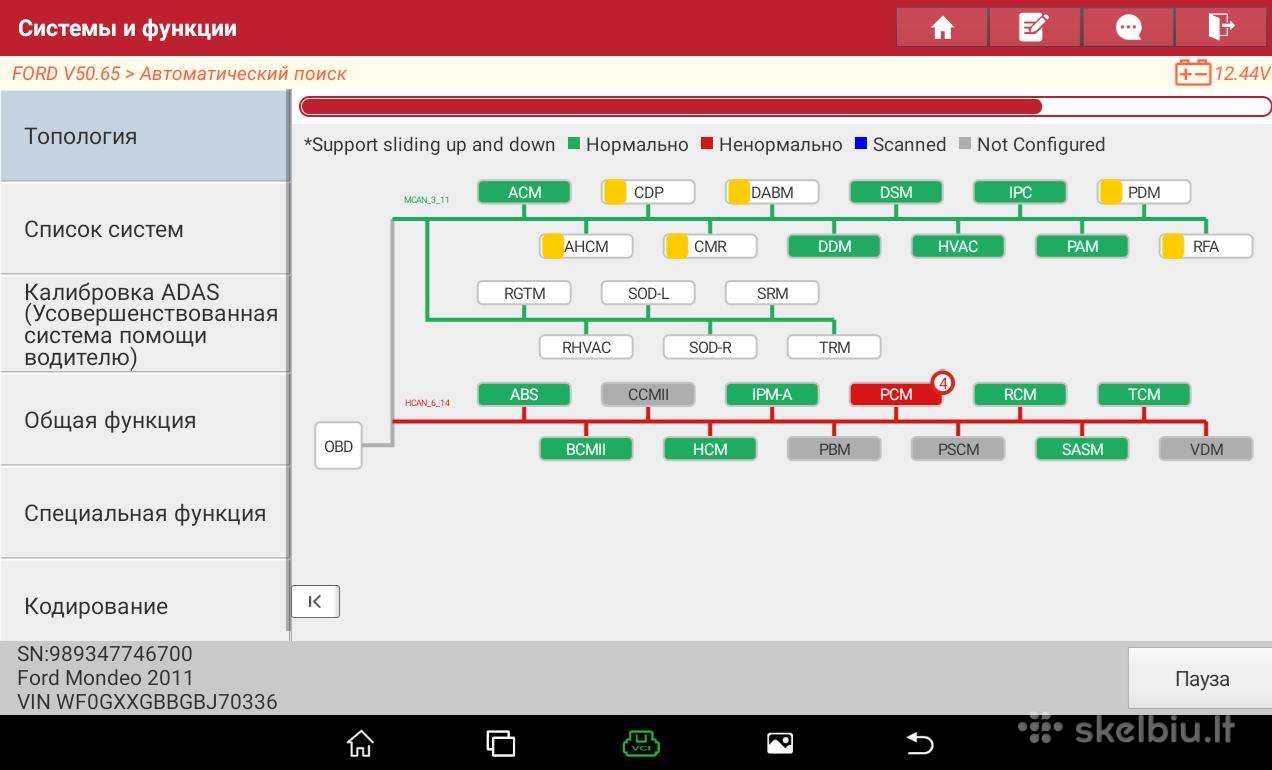The width and height of the screenshot is (1272, 770).
Task: Click the scan progress bar
Action: (785, 107)
